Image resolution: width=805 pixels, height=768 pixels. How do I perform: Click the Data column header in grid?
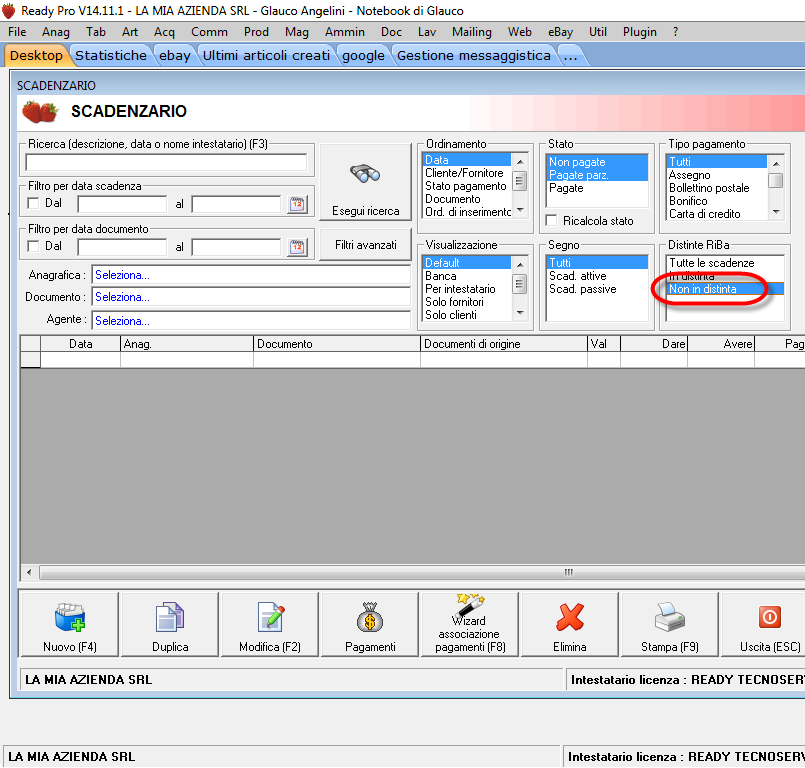coord(81,344)
